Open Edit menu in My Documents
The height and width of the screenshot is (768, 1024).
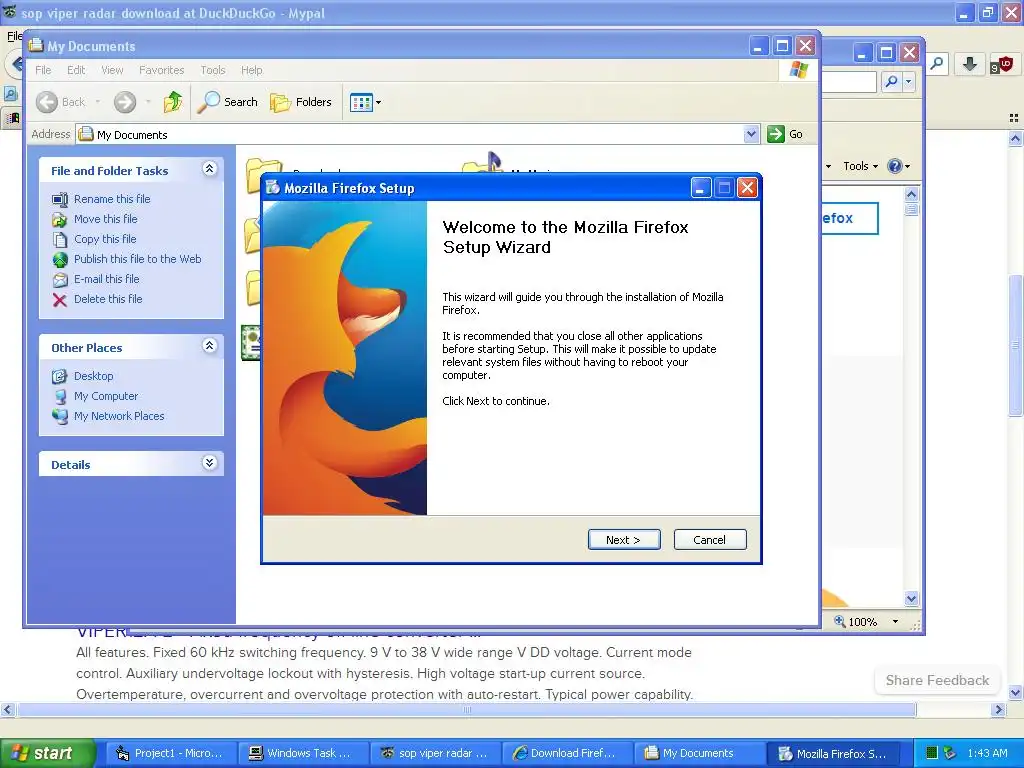pyautogui.click(x=76, y=70)
